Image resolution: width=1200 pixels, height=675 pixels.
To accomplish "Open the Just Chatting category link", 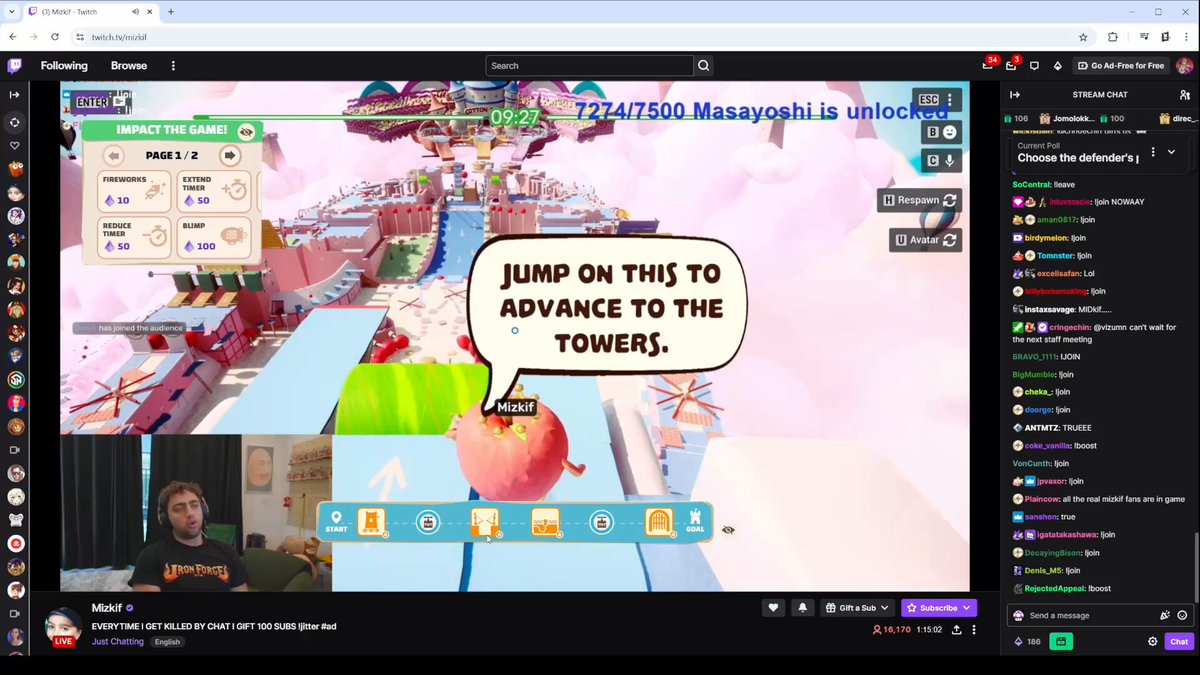I will pyautogui.click(x=118, y=641).
